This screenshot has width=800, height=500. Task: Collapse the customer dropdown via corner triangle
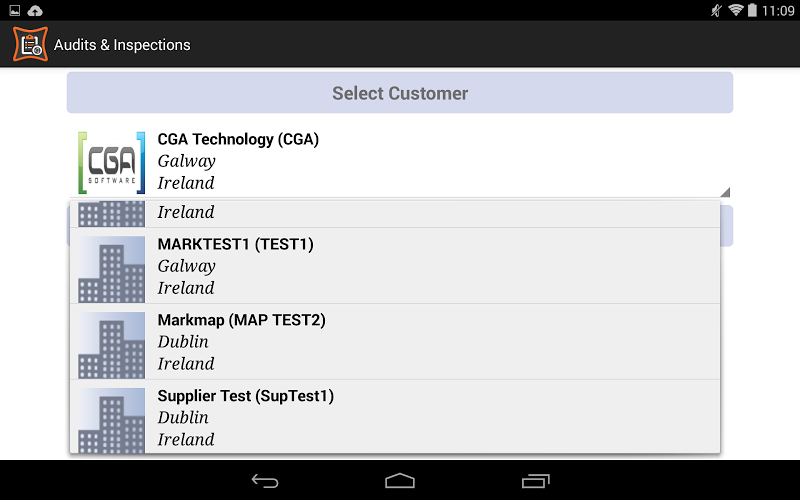coord(725,192)
